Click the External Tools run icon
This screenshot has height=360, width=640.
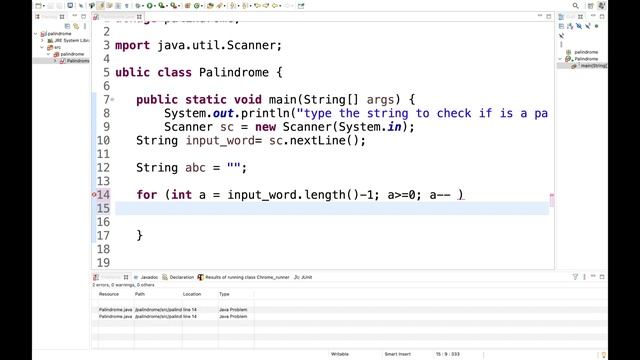[x=174, y=6]
